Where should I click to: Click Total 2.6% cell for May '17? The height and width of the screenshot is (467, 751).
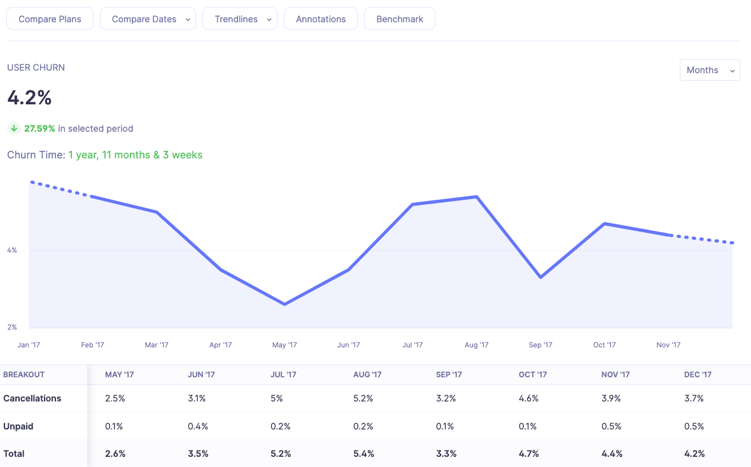click(115, 454)
